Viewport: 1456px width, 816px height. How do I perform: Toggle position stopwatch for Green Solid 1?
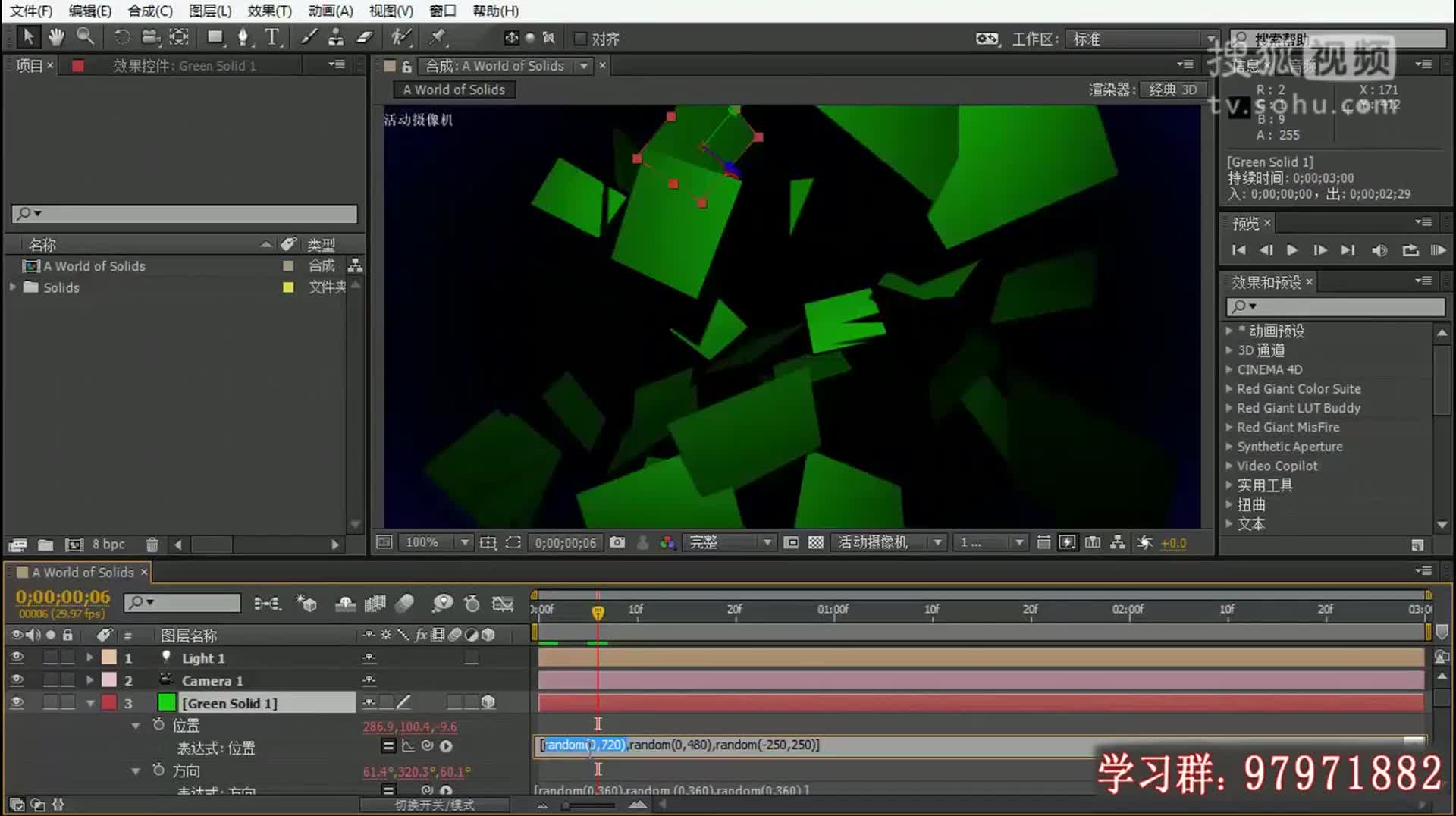158,725
